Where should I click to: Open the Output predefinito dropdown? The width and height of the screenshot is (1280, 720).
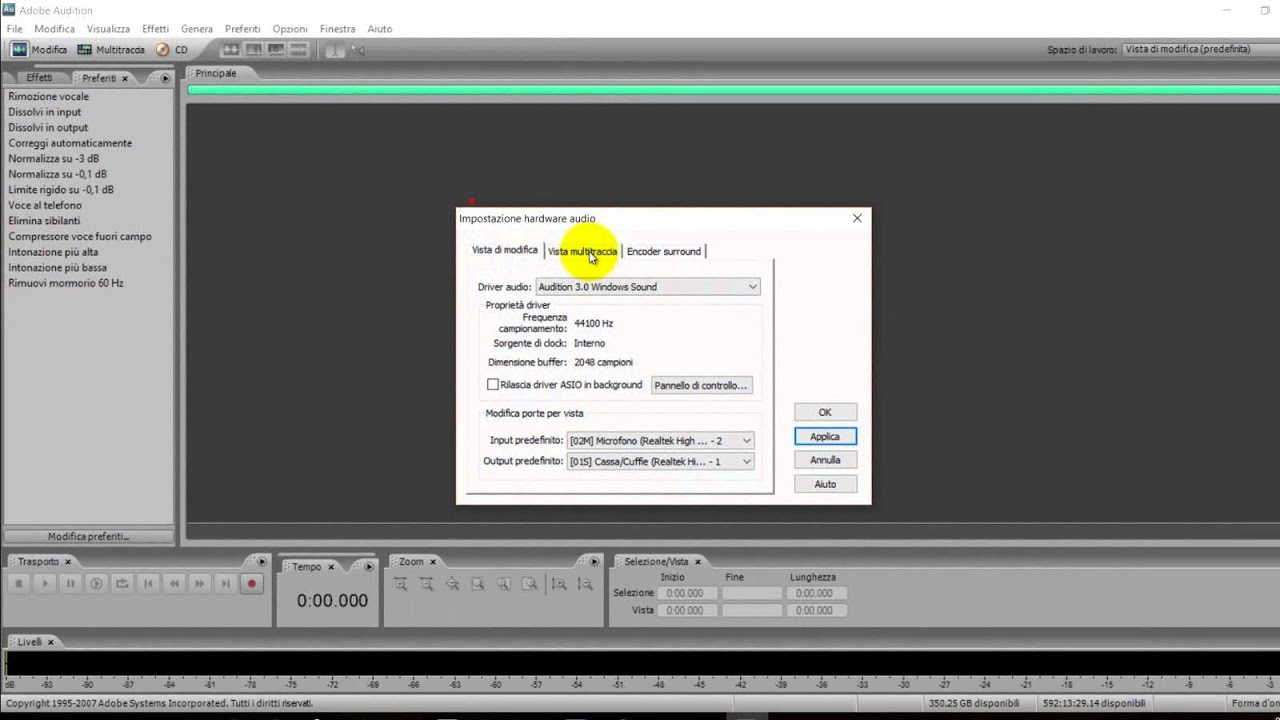(660, 462)
